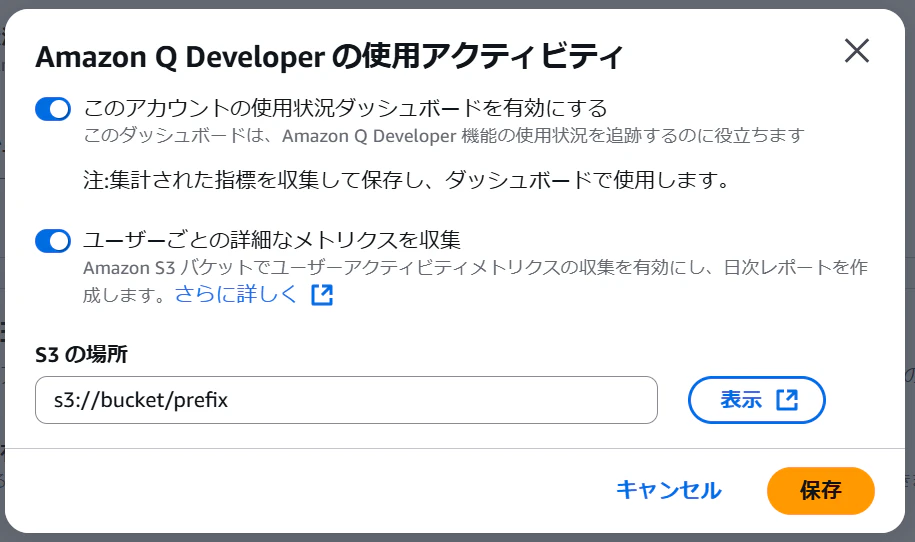The height and width of the screenshot is (542, 915).
Task: Save settings with the 保存 button
Action: click(x=820, y=491)
